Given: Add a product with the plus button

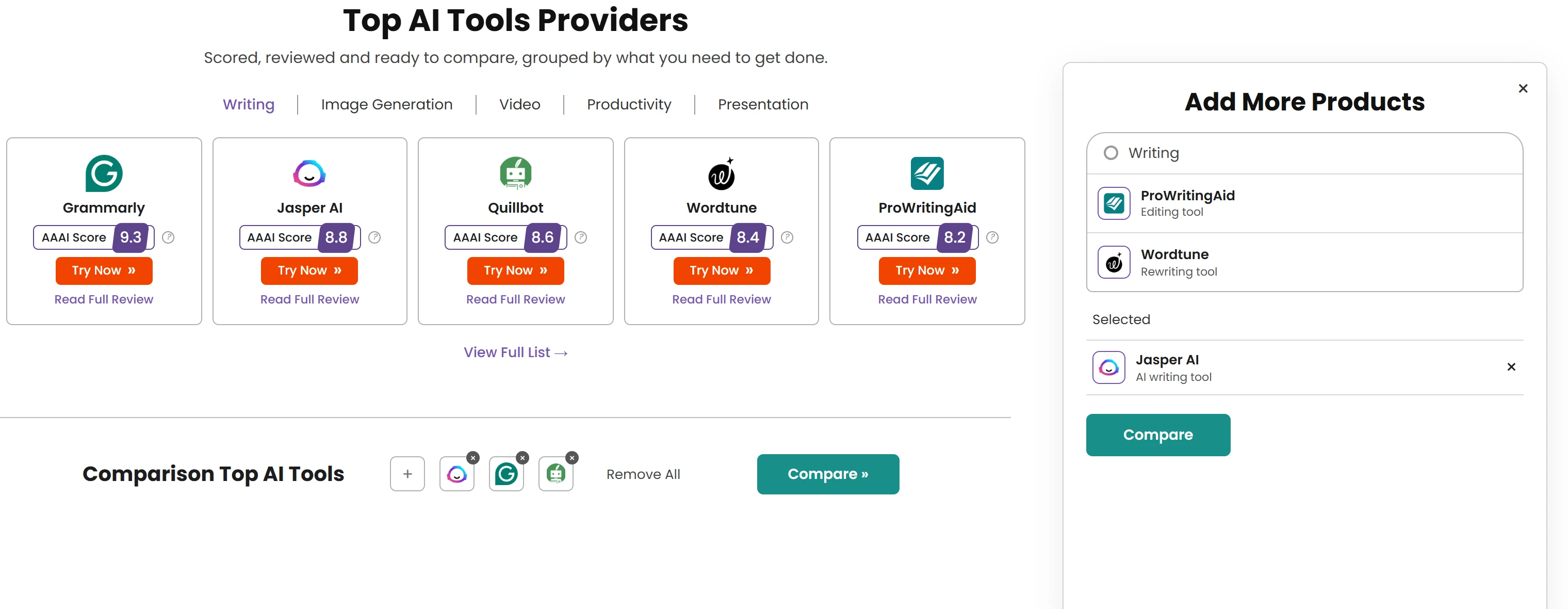Looking at the screenshot, I should click(x=407, y=474).
